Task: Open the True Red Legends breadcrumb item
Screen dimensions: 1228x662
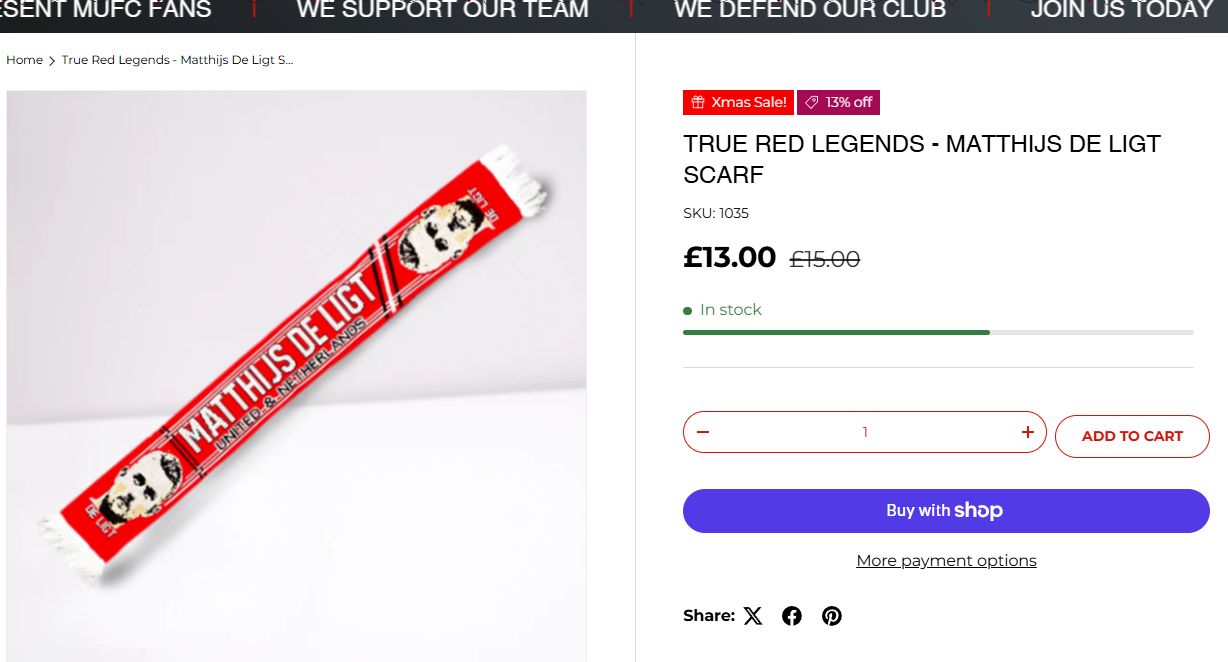Action: click(x=177, y=60)
